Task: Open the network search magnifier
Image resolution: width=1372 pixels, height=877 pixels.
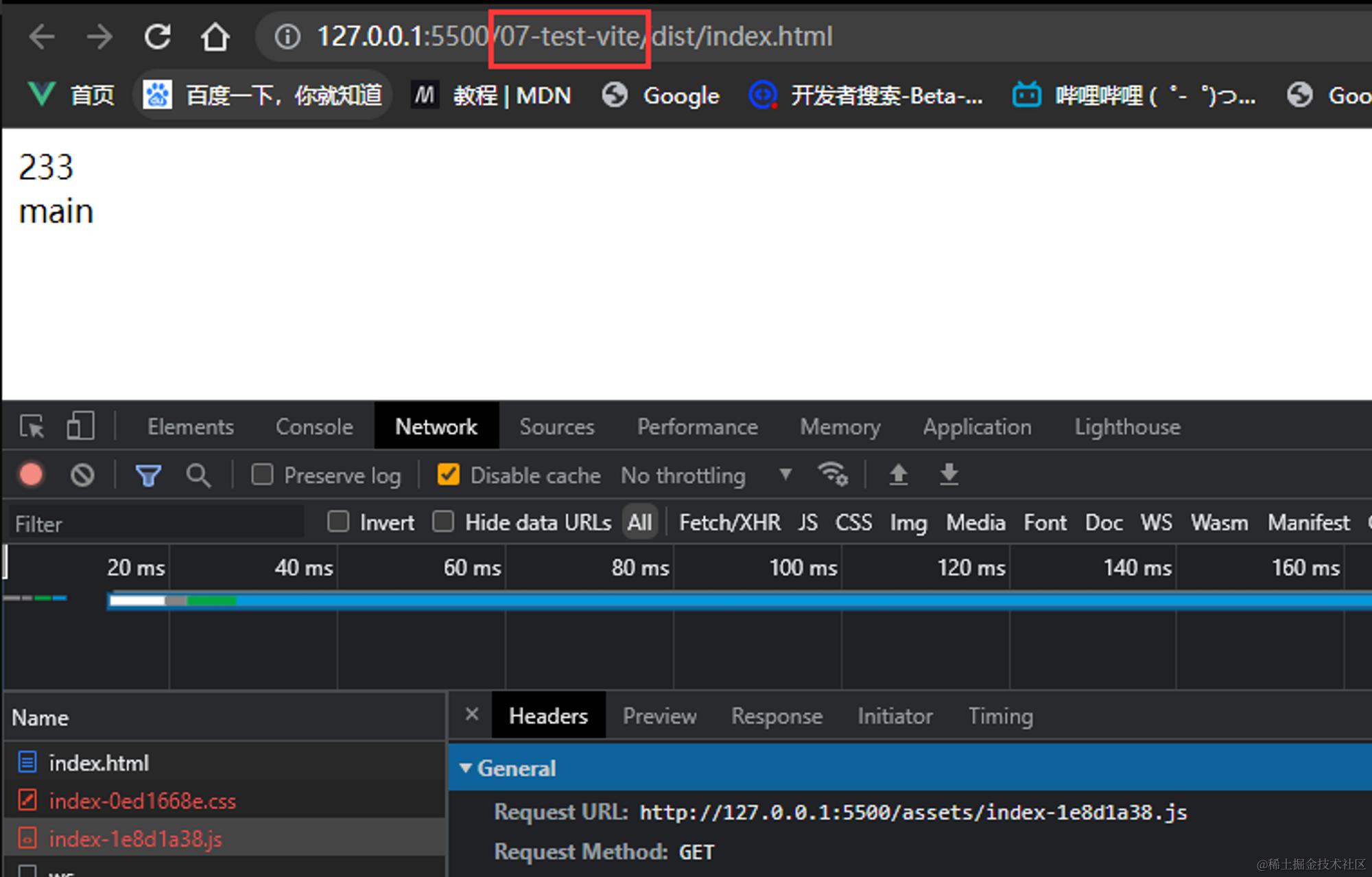Action: pos(198,475)
